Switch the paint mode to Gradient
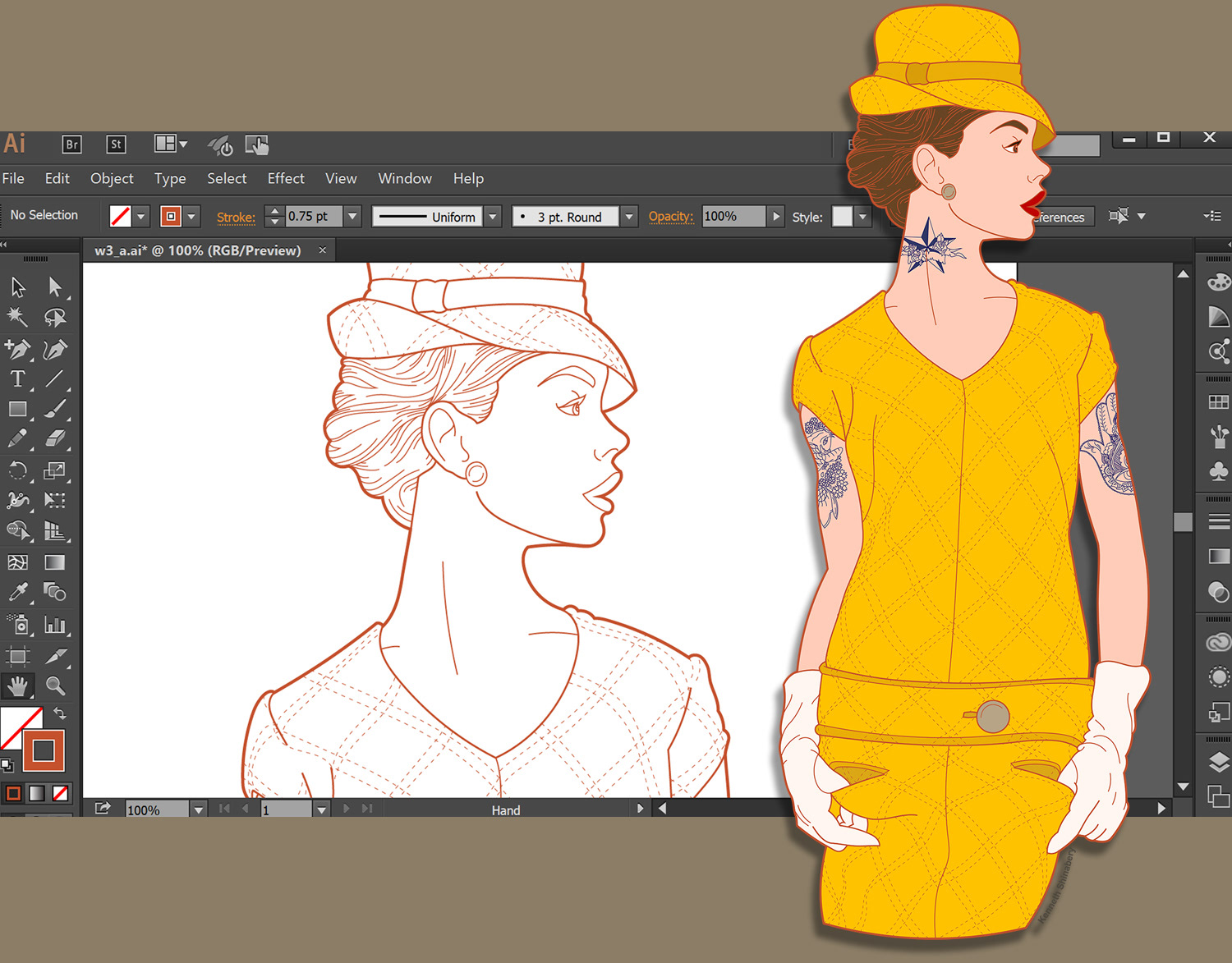 pyautogui.click(x=37, y=793)
